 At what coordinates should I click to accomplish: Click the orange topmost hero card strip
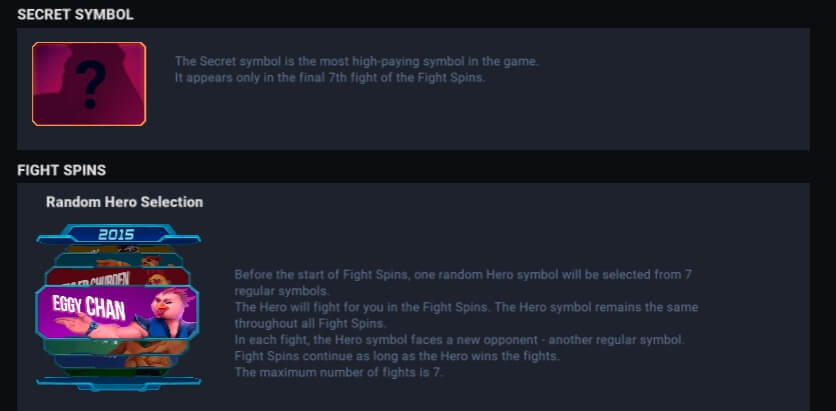117,248
